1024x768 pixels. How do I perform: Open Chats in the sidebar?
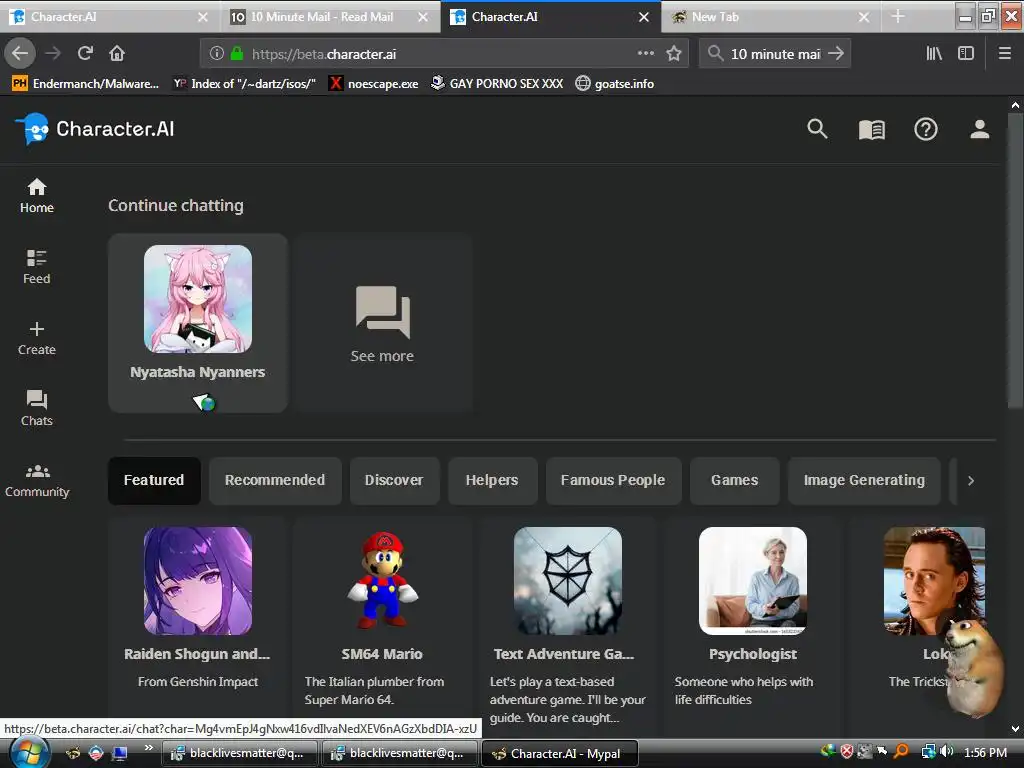[x=37, y=409]
